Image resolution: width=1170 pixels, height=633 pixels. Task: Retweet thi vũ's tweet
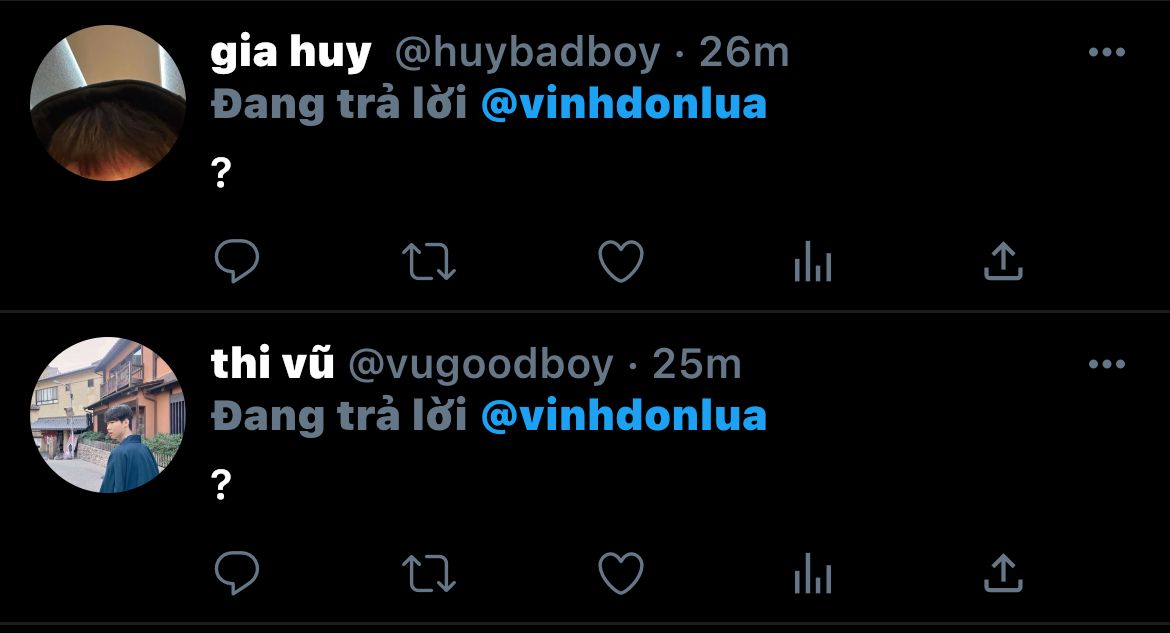coord(428,574)
